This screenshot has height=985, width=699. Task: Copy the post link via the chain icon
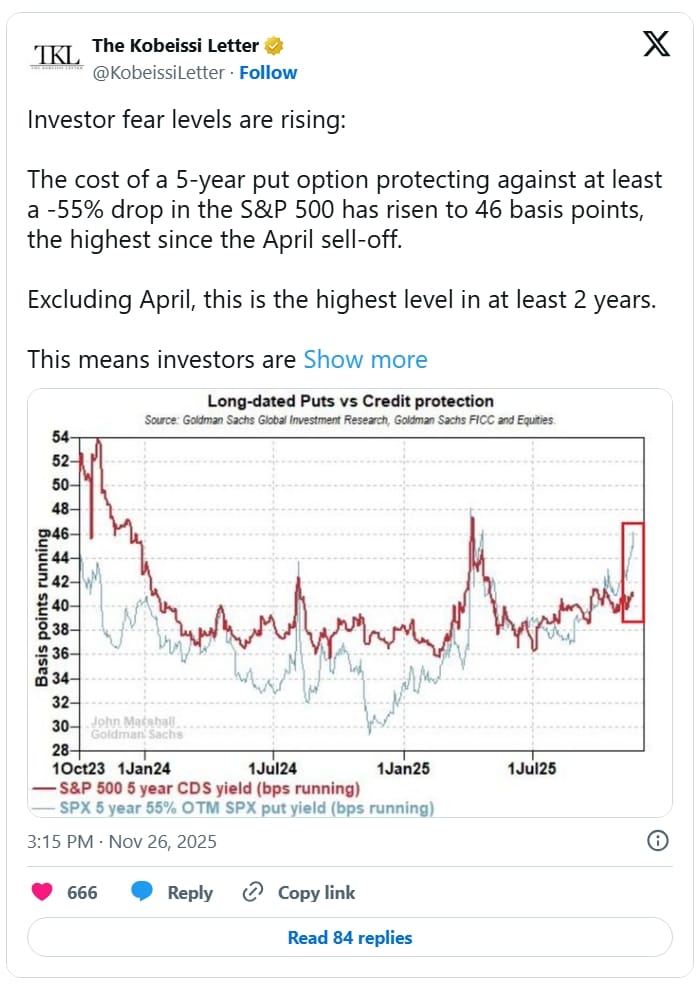[254, 892]
